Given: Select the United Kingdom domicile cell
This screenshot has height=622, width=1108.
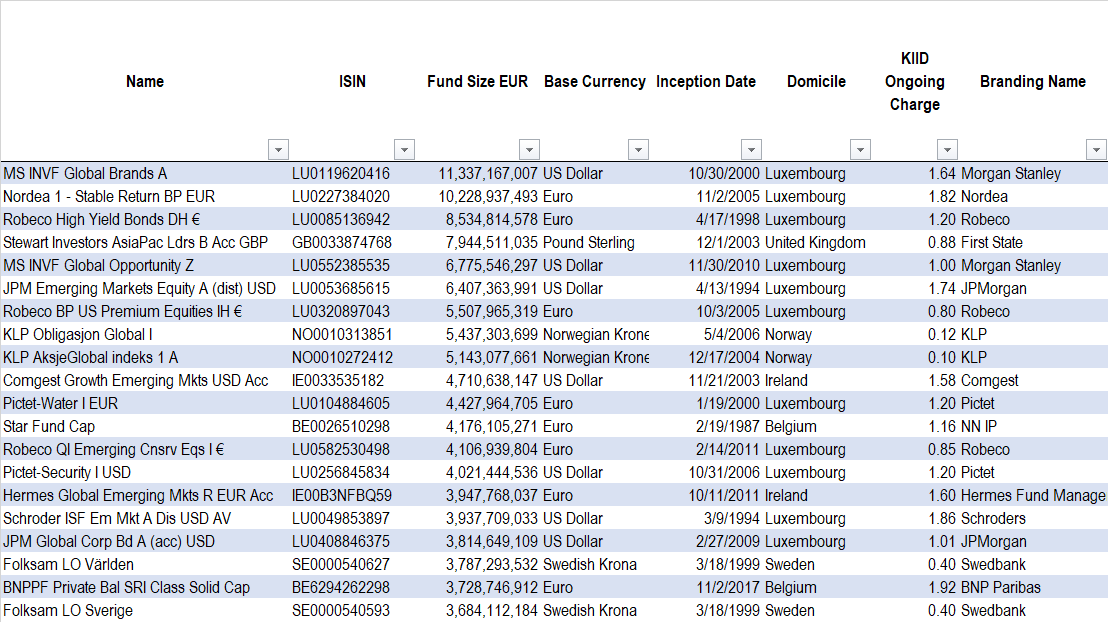Looking at the screenshot, I should coord(815,243).
